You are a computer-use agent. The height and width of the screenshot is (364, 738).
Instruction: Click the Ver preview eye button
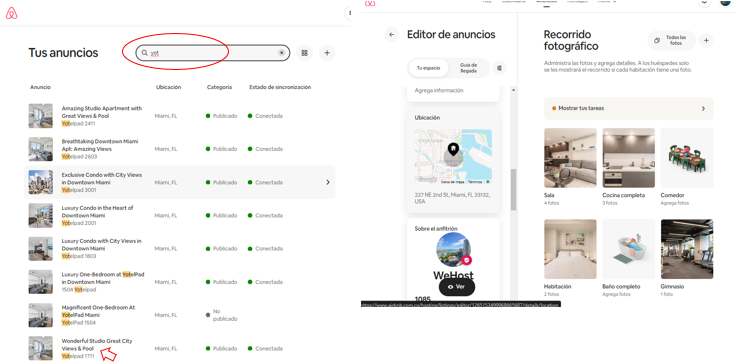457,287
